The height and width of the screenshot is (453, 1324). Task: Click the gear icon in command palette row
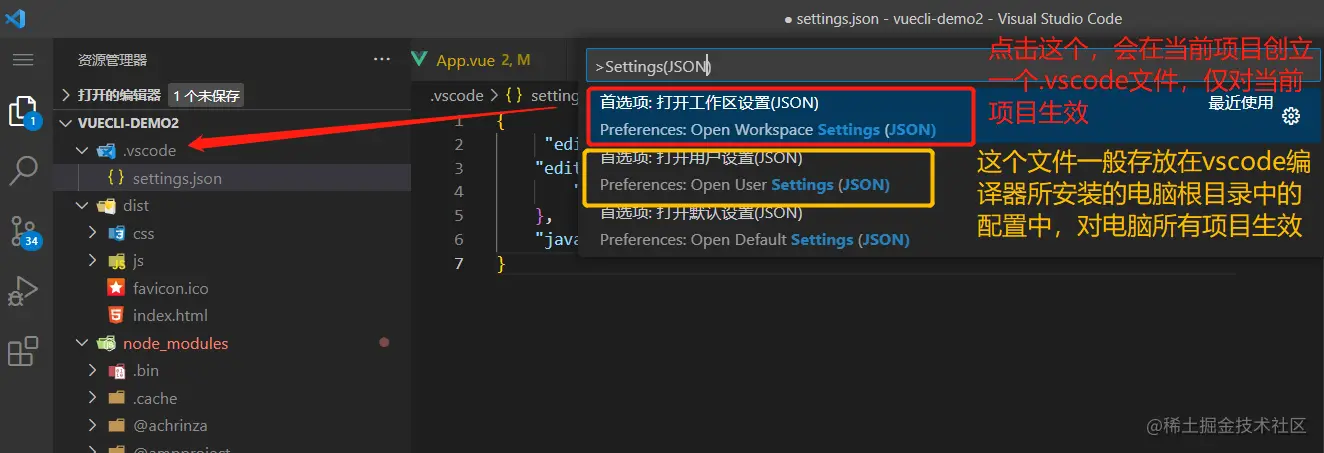pyautogui.click(x=1291, y=116)
